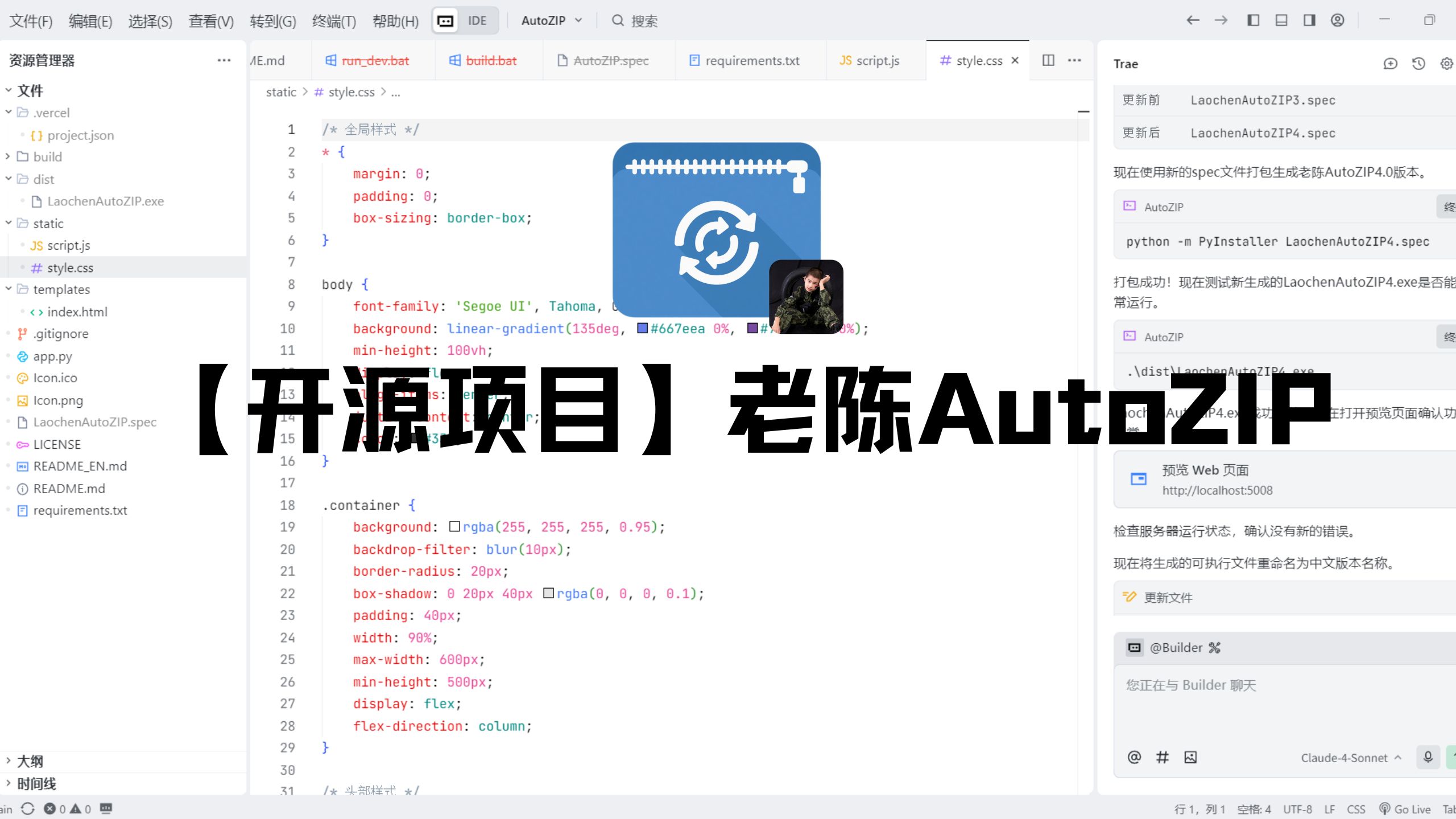Start a new Trae chat
Viewport: 1456px width, 819px height.
click(1390, 64)
